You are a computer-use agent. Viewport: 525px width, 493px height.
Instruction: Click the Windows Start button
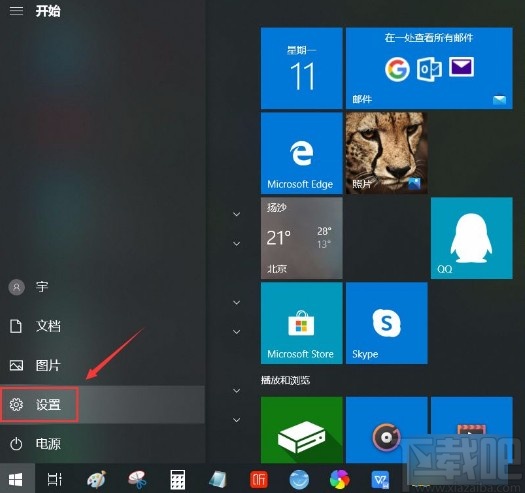click(16, 480)
